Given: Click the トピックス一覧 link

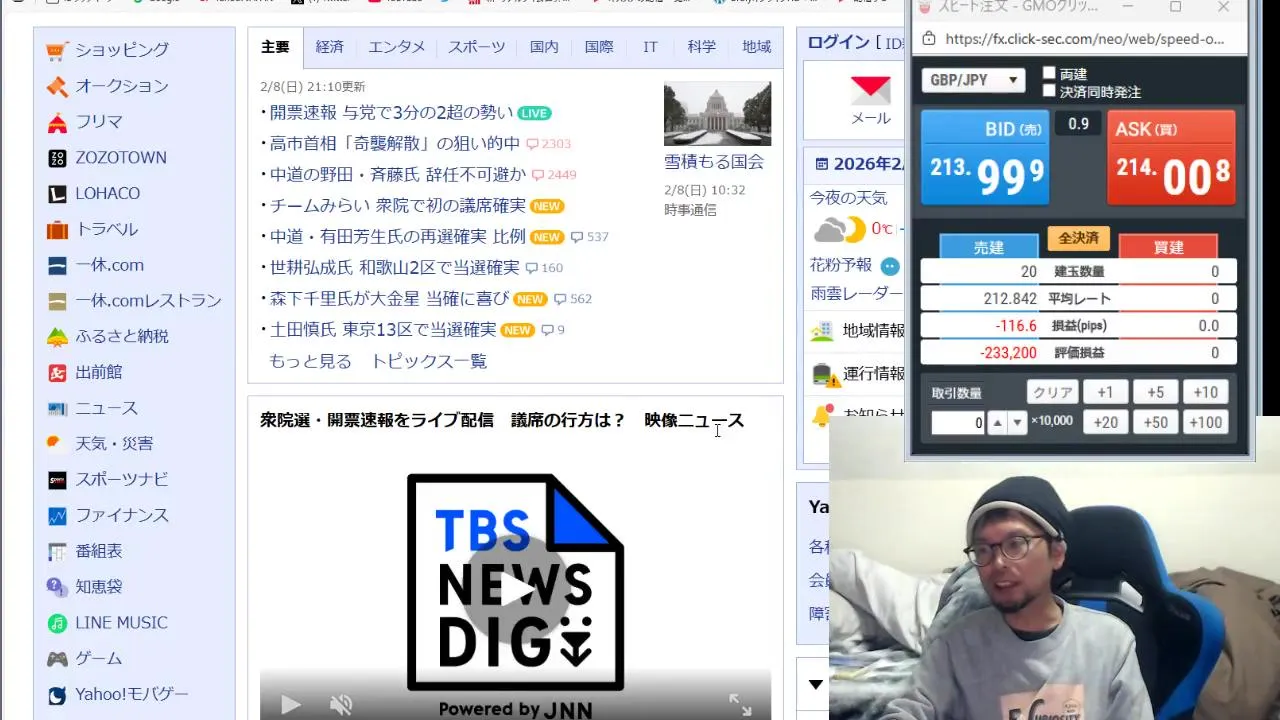Looking at the screenshot, I should point(429,362).
